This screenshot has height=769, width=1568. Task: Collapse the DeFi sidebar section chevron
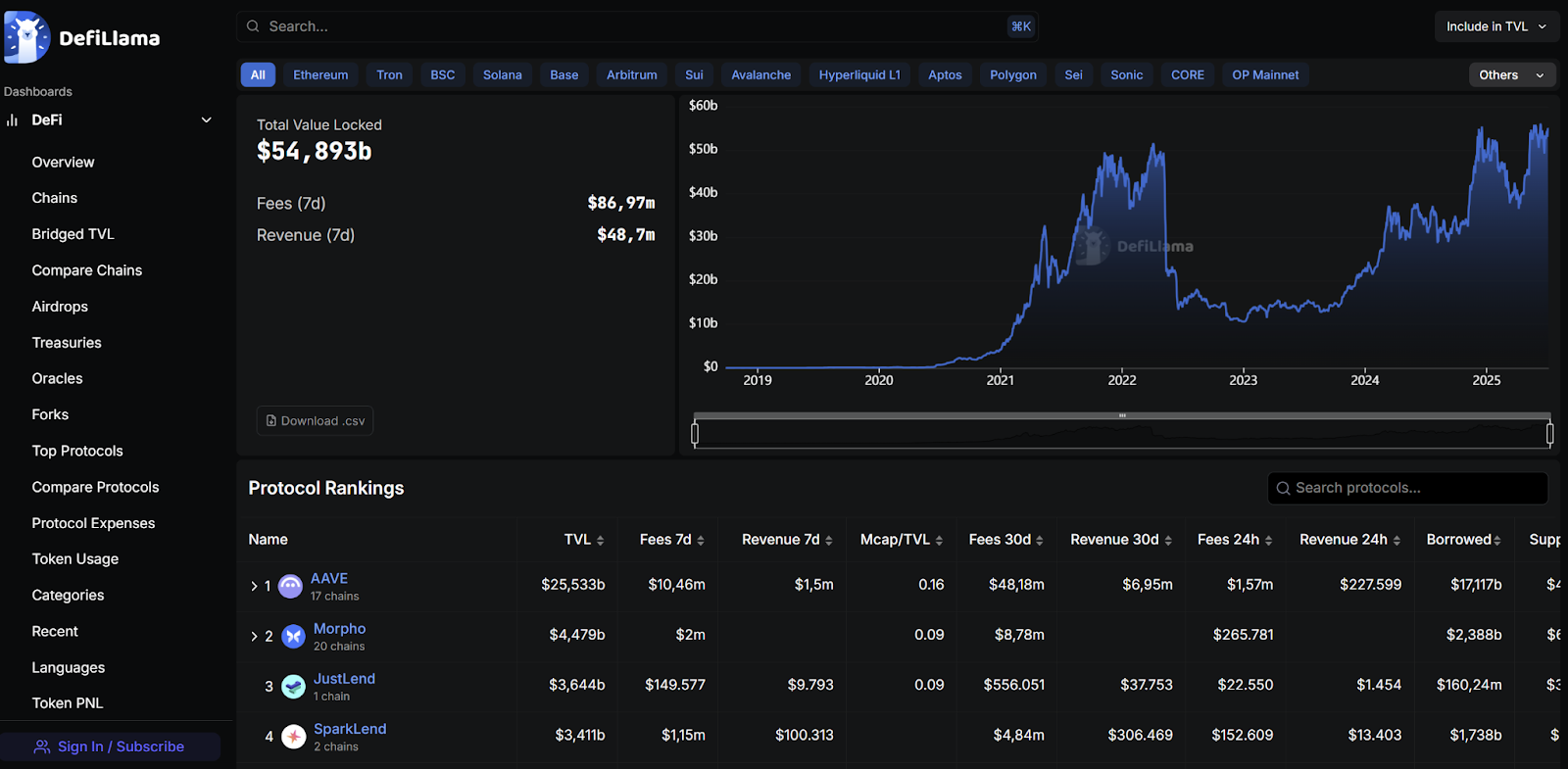[x=207, y=120]
